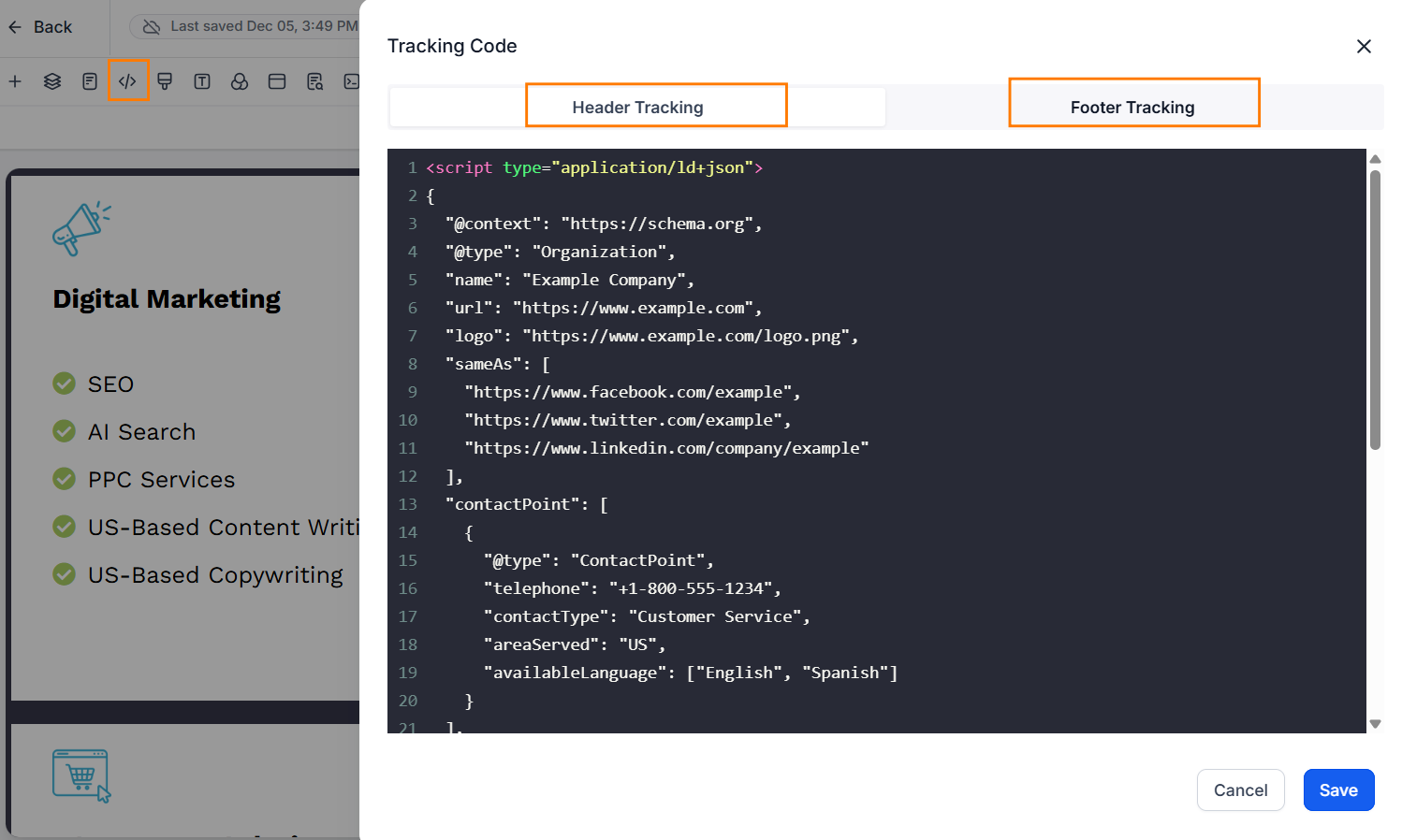Select the code embed tool
Screen dimensions: 1402x840
click(x=128, y=81)
